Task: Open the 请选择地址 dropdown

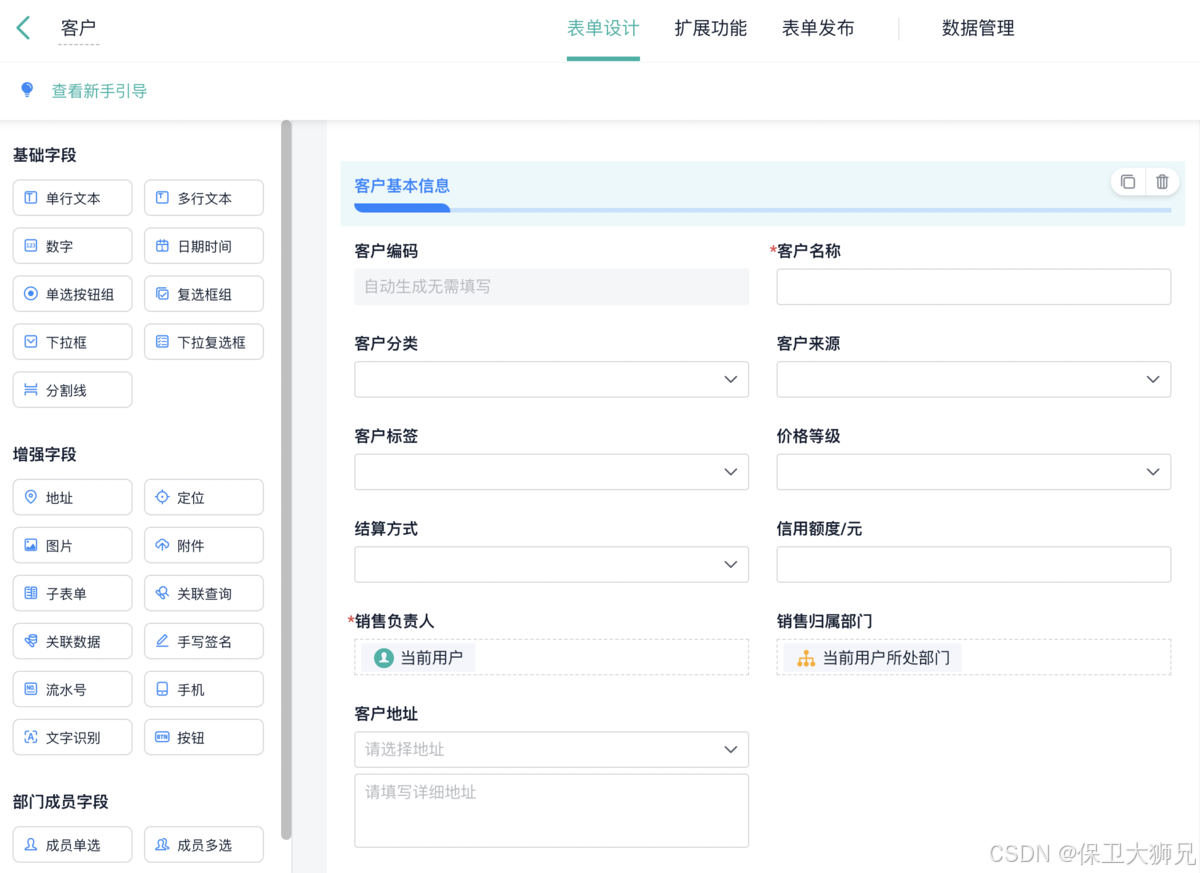Action: tap(551, 749)
